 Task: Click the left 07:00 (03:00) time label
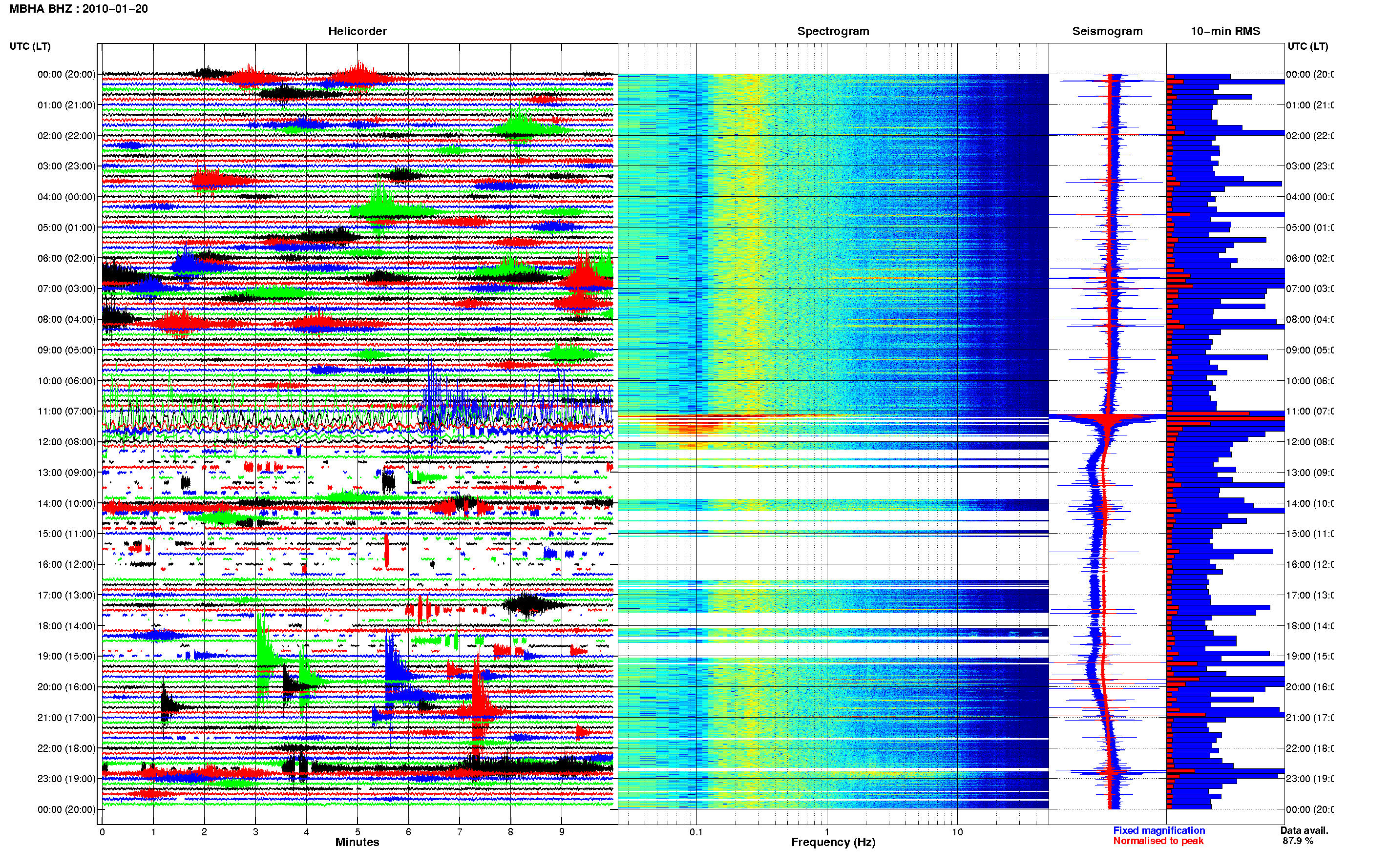click(x=66, y=288)
